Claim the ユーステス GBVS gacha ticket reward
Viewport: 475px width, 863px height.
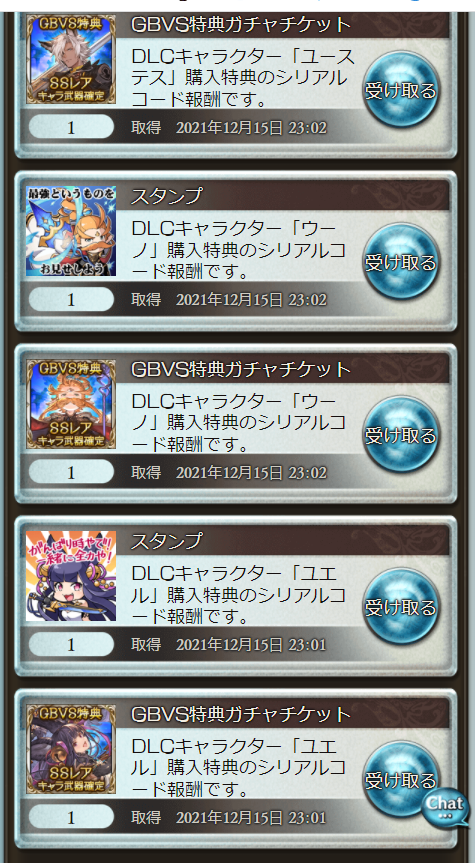401,89
